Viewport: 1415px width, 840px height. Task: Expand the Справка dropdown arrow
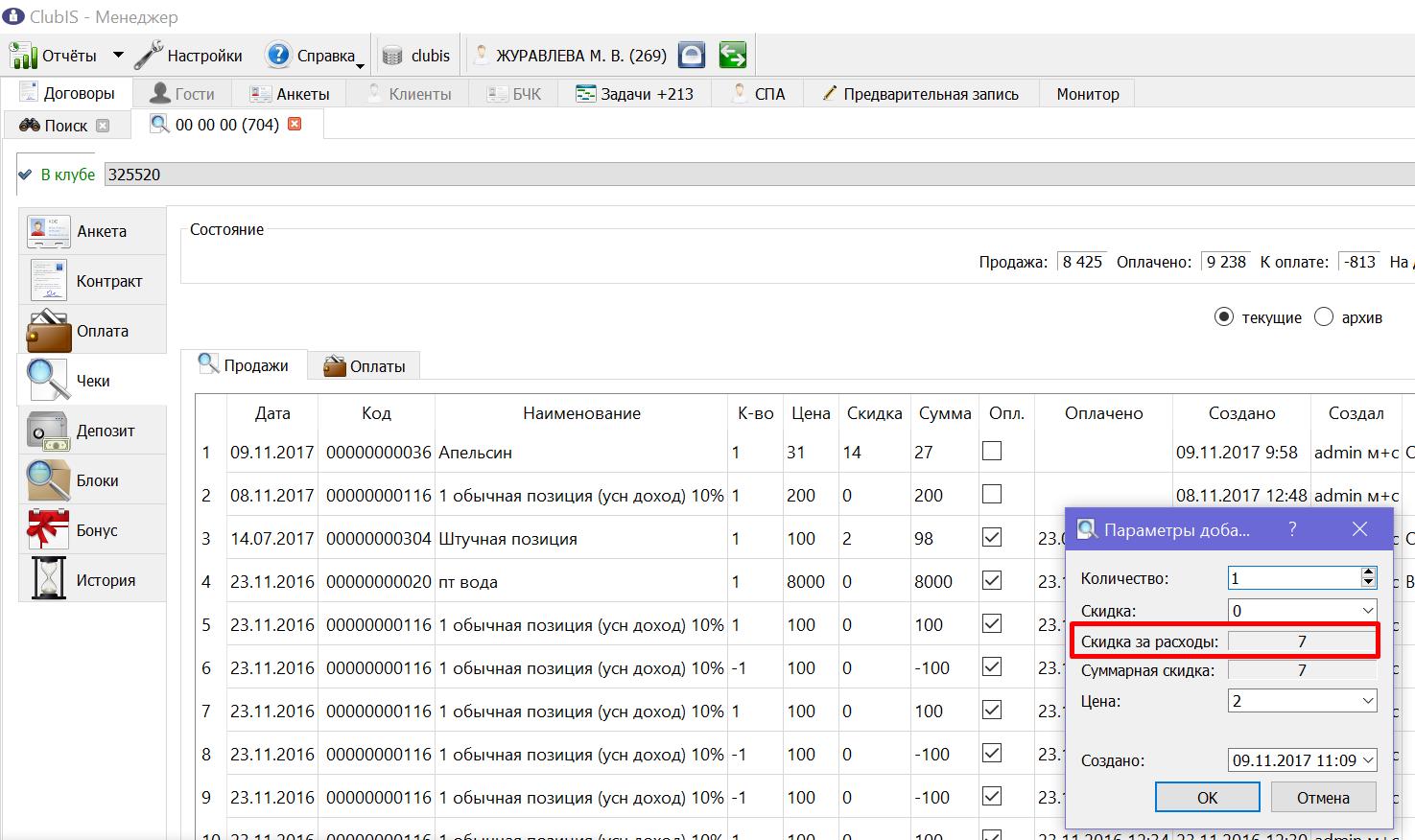coord(360,65)
